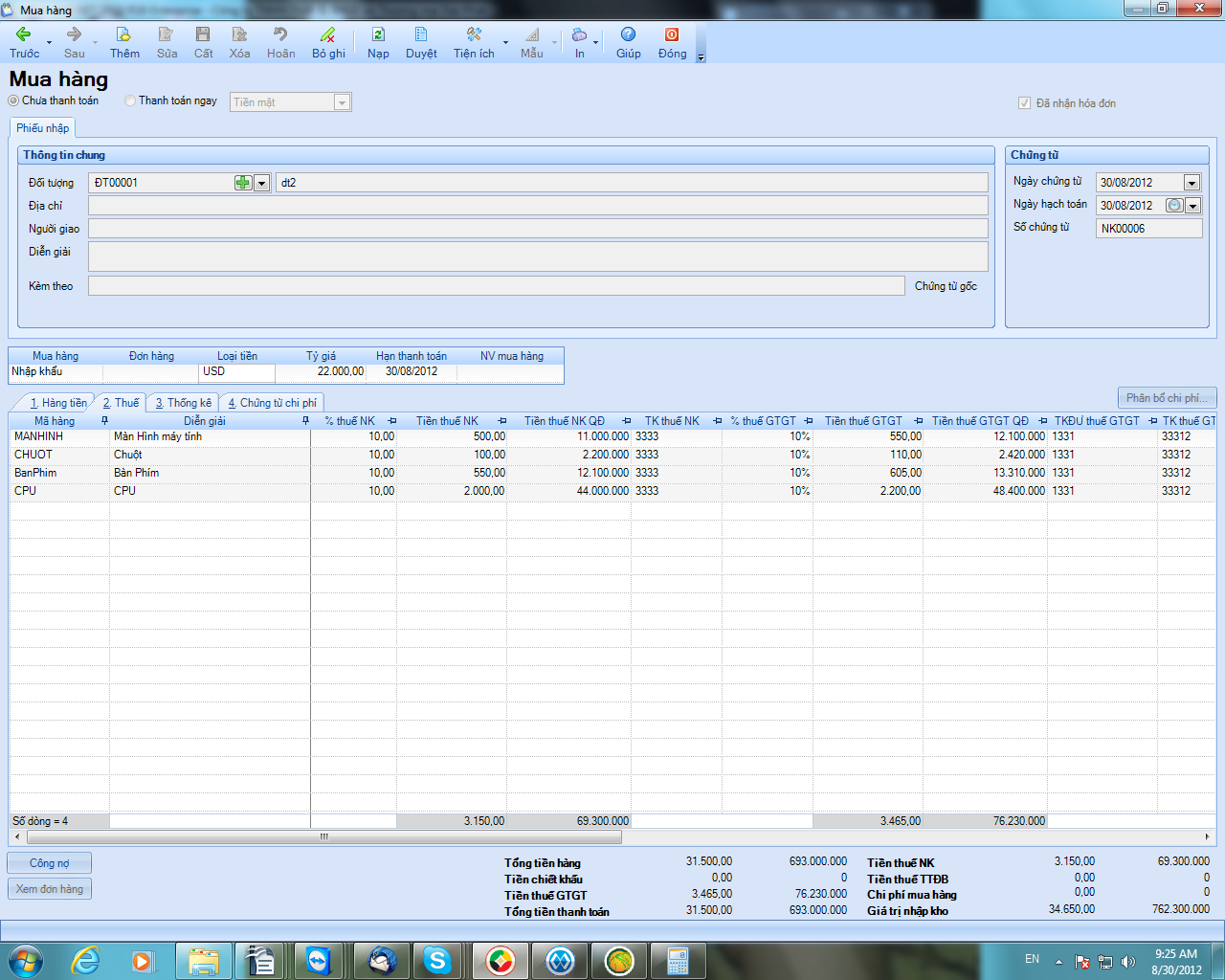Click the Công nợ button

pyautogui.click(x=49, y=863)
